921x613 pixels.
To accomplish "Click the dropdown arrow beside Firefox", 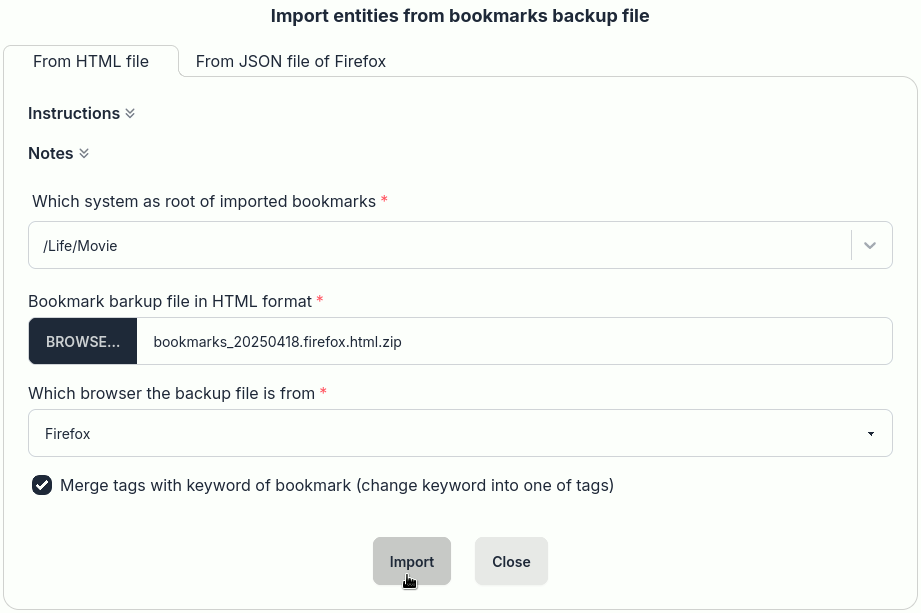I will tap(869, 433).
